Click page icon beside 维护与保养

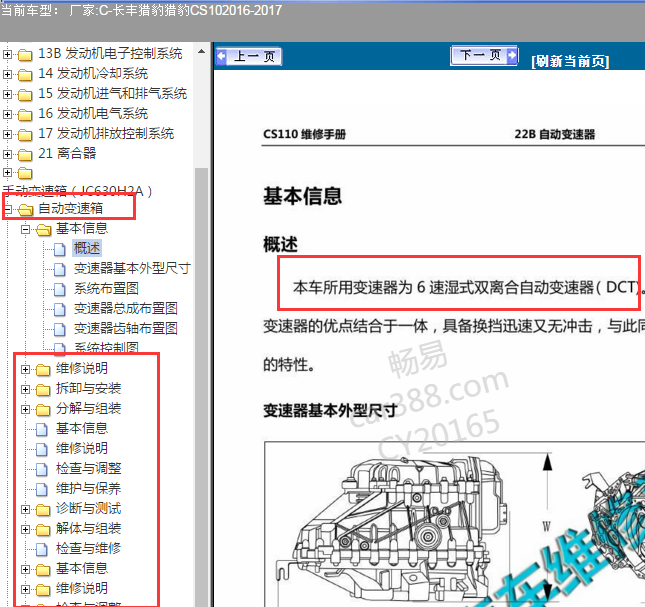coord(42,489)
